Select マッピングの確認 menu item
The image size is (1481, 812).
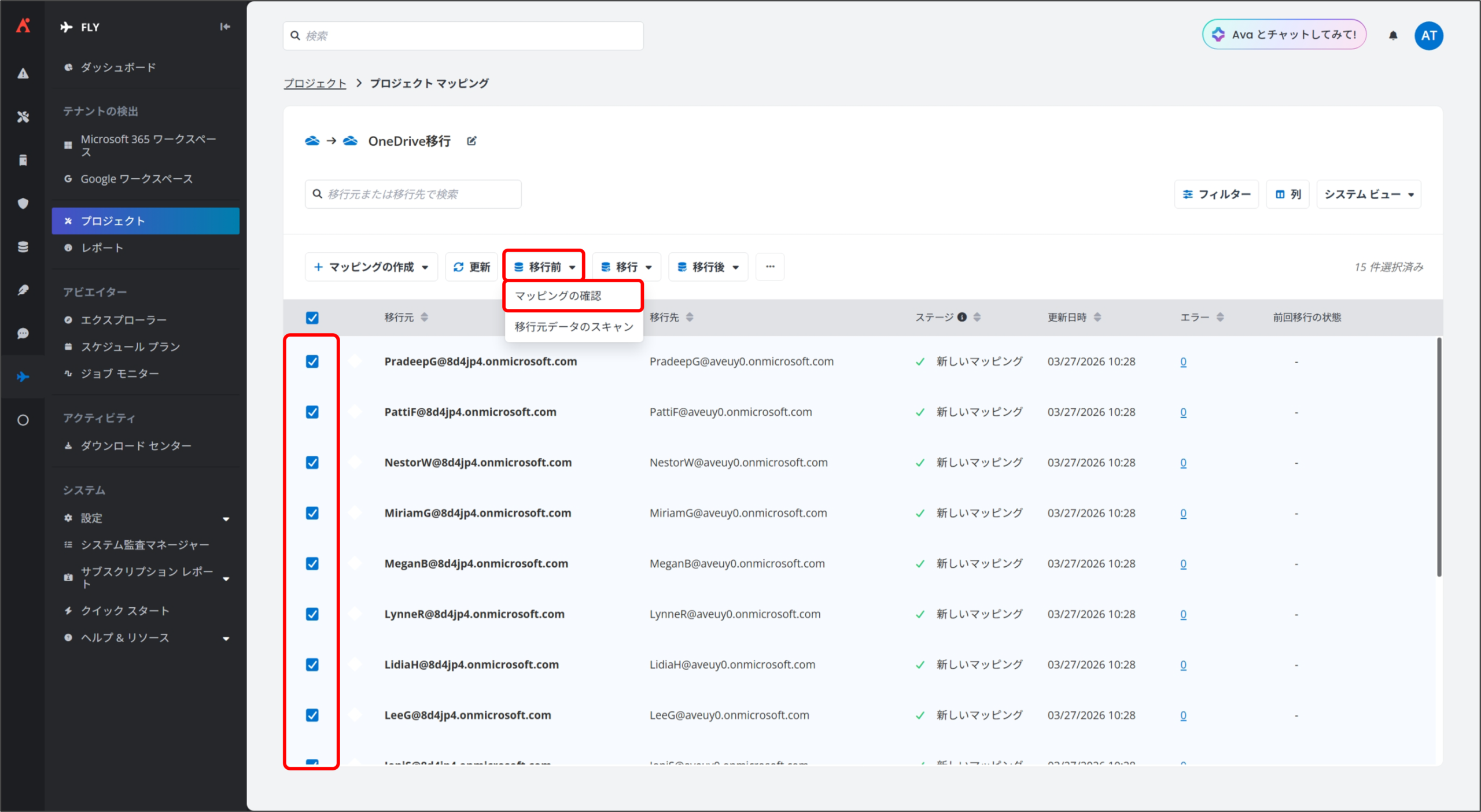tap(558, 296)
